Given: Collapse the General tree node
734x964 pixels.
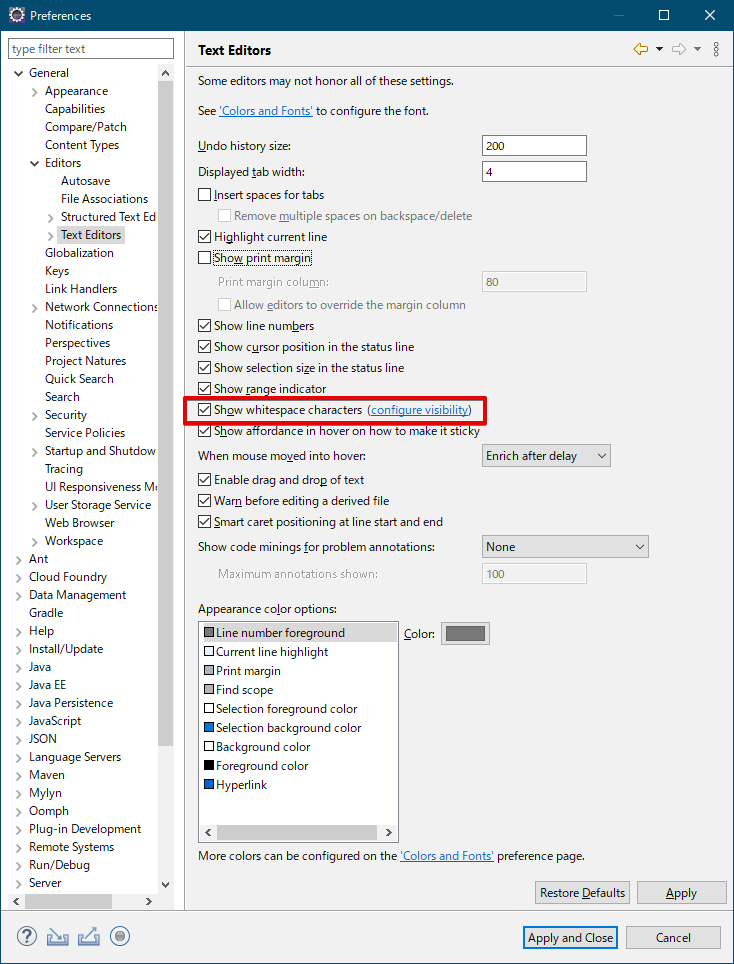Looking at the screenshot, I should pyautogui.click(x=18, y=73).
